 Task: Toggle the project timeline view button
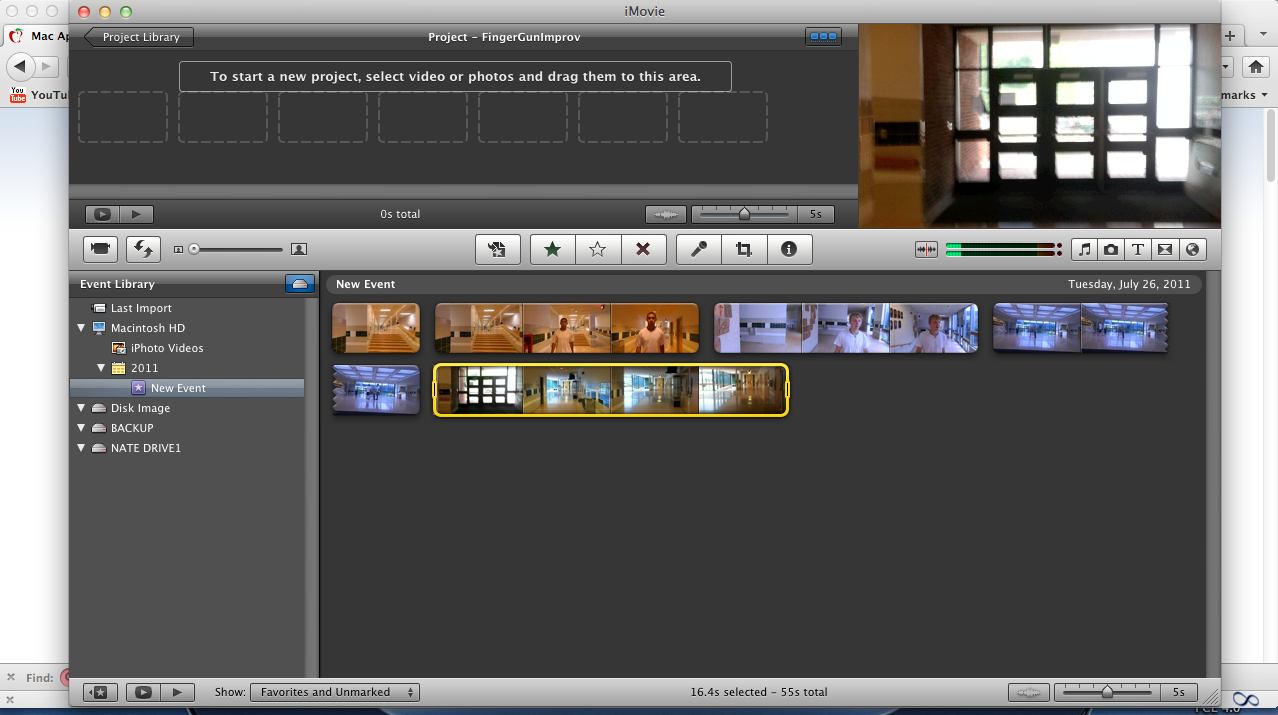tap(823, 37)
